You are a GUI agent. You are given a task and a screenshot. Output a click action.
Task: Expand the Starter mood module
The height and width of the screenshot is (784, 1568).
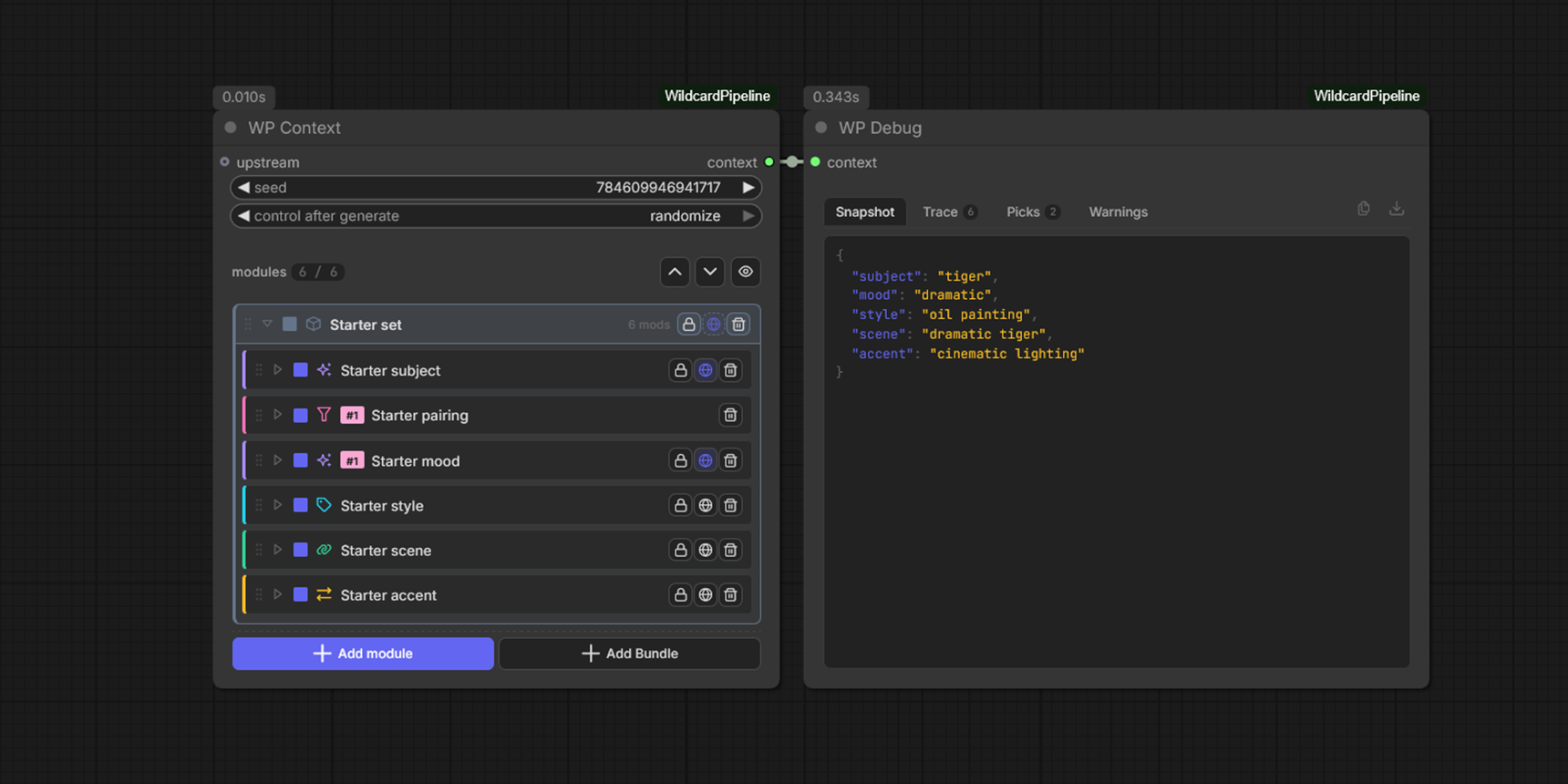point(277,460)
